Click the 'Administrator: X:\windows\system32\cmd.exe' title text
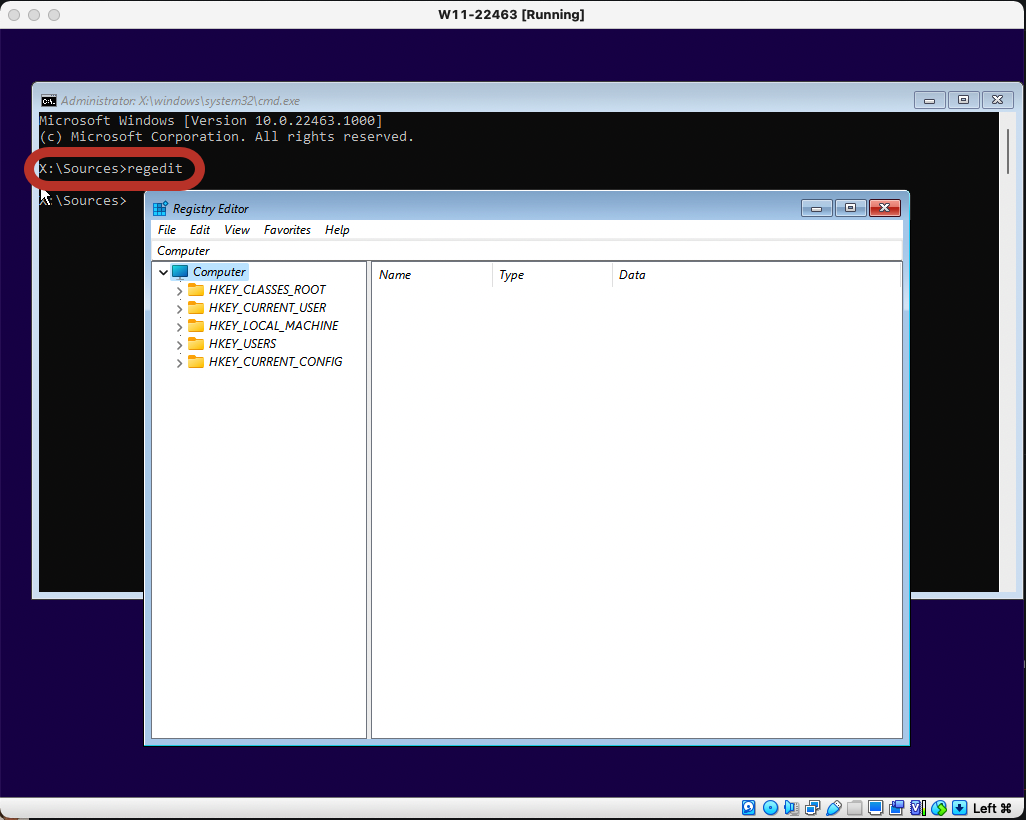This screenshot has width=1026, height=820. [181, 101]
